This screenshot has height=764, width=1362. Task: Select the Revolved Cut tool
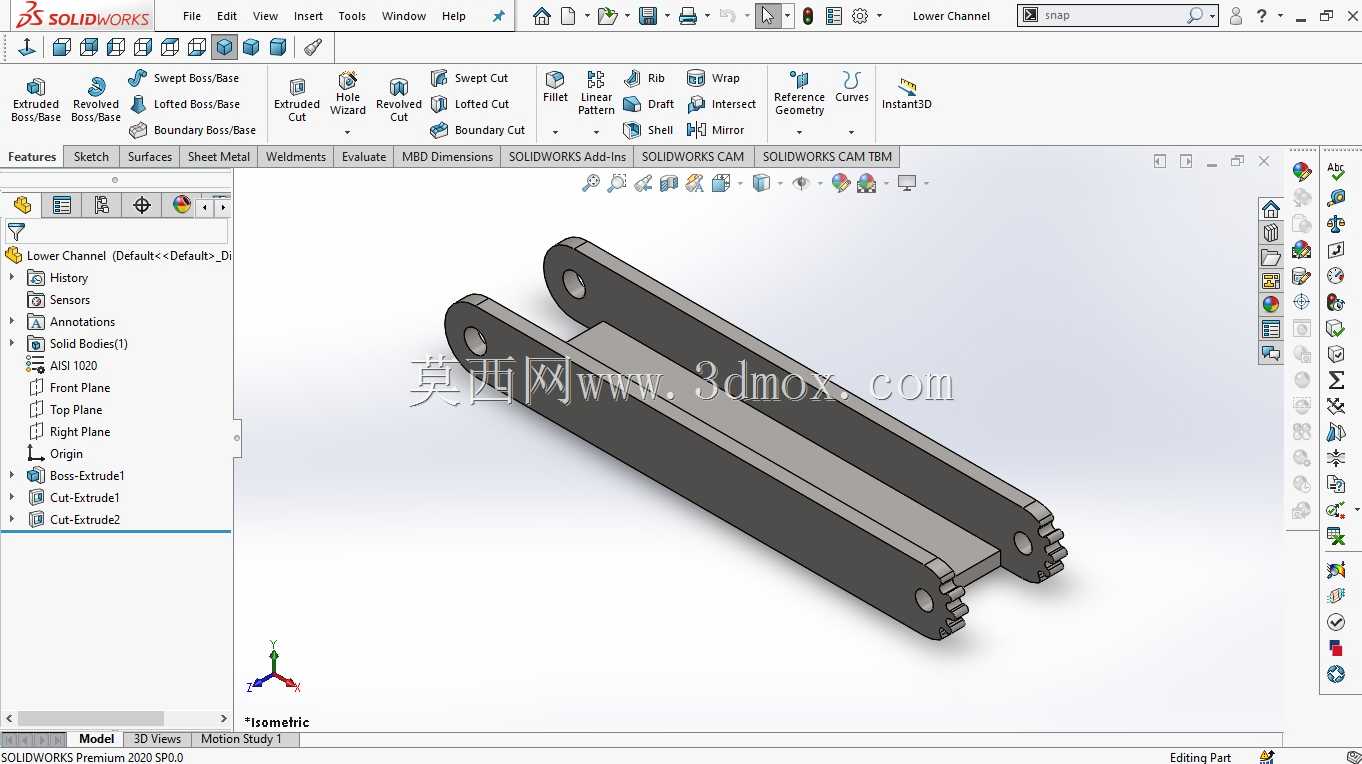(399, 100)
